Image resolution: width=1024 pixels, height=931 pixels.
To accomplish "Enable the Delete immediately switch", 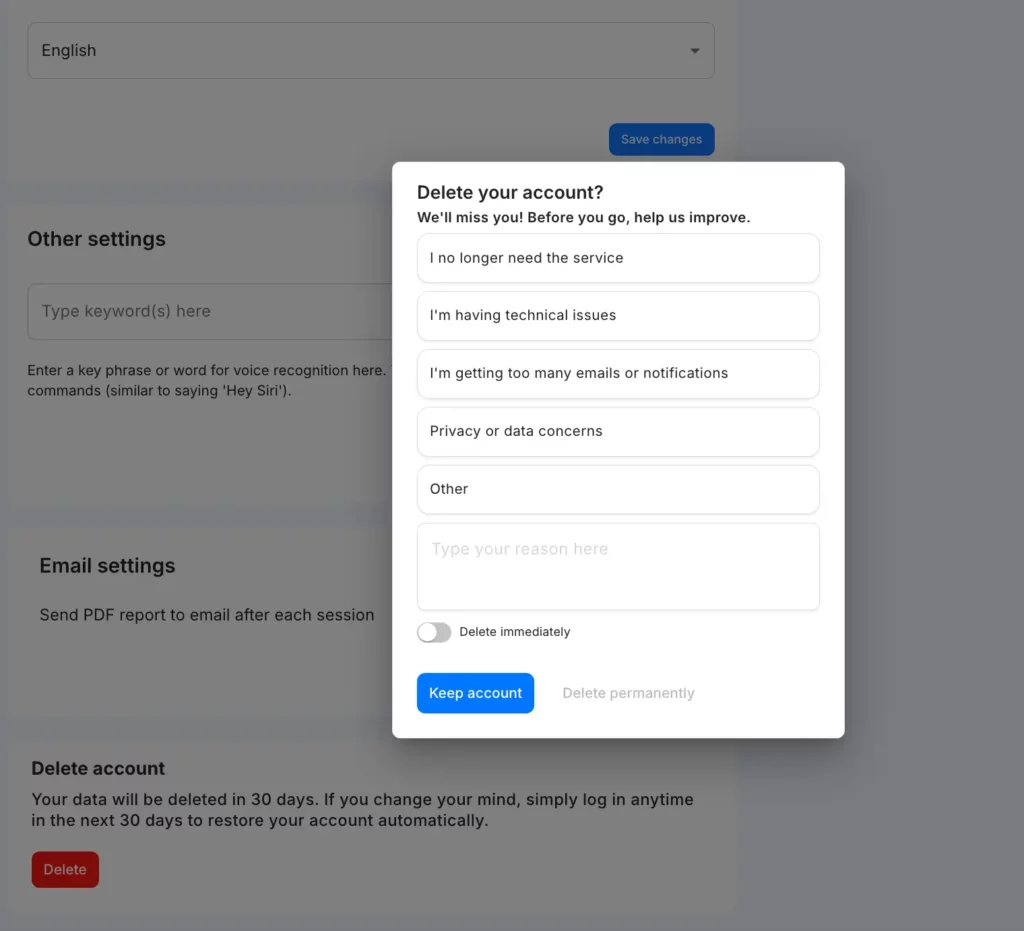I will pyautogui.click(x=434, y=632).
